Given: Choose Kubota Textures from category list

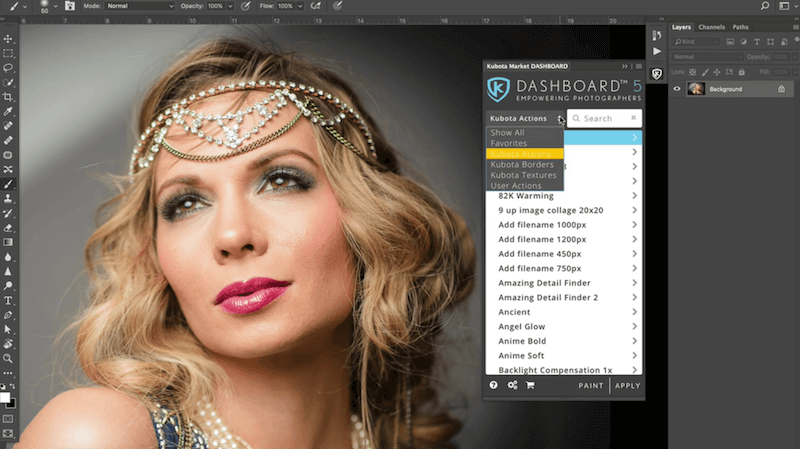Looking at the screenshot, I should coord(524,175).
